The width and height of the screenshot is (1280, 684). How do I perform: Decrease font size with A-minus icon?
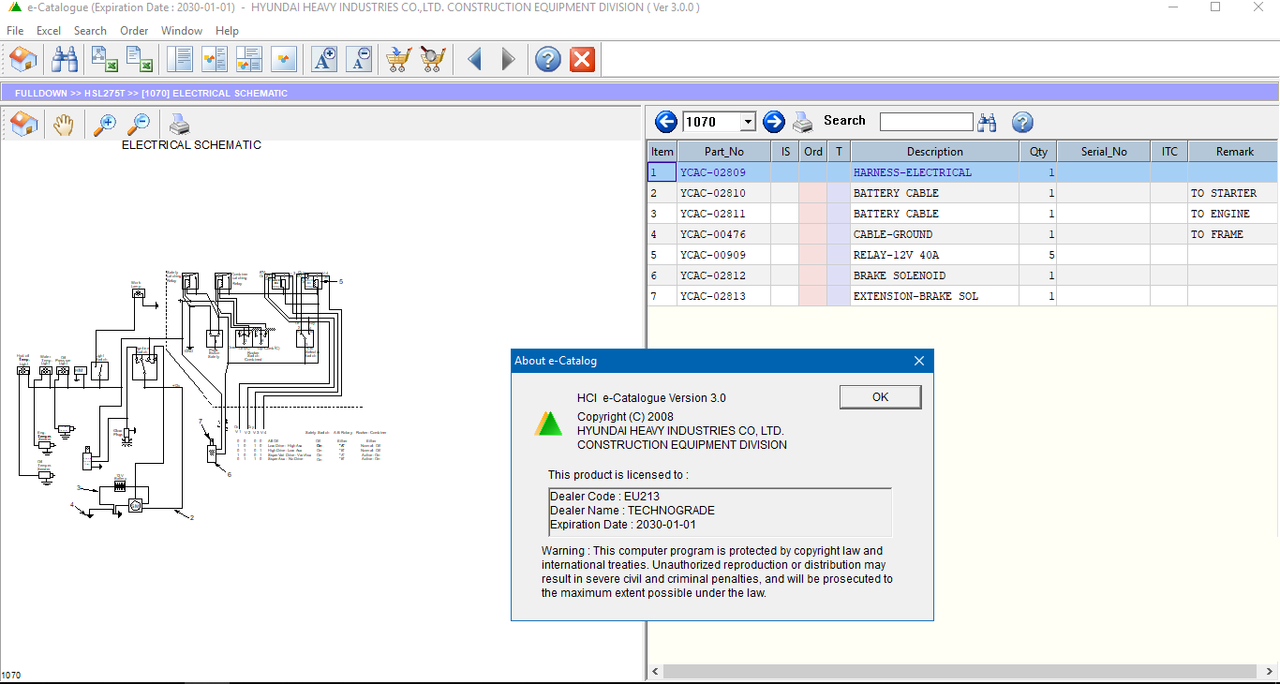coord(360,60)
